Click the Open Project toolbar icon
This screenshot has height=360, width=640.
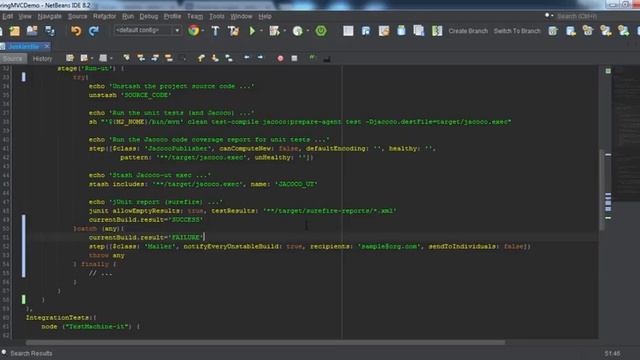coord(32,31)
